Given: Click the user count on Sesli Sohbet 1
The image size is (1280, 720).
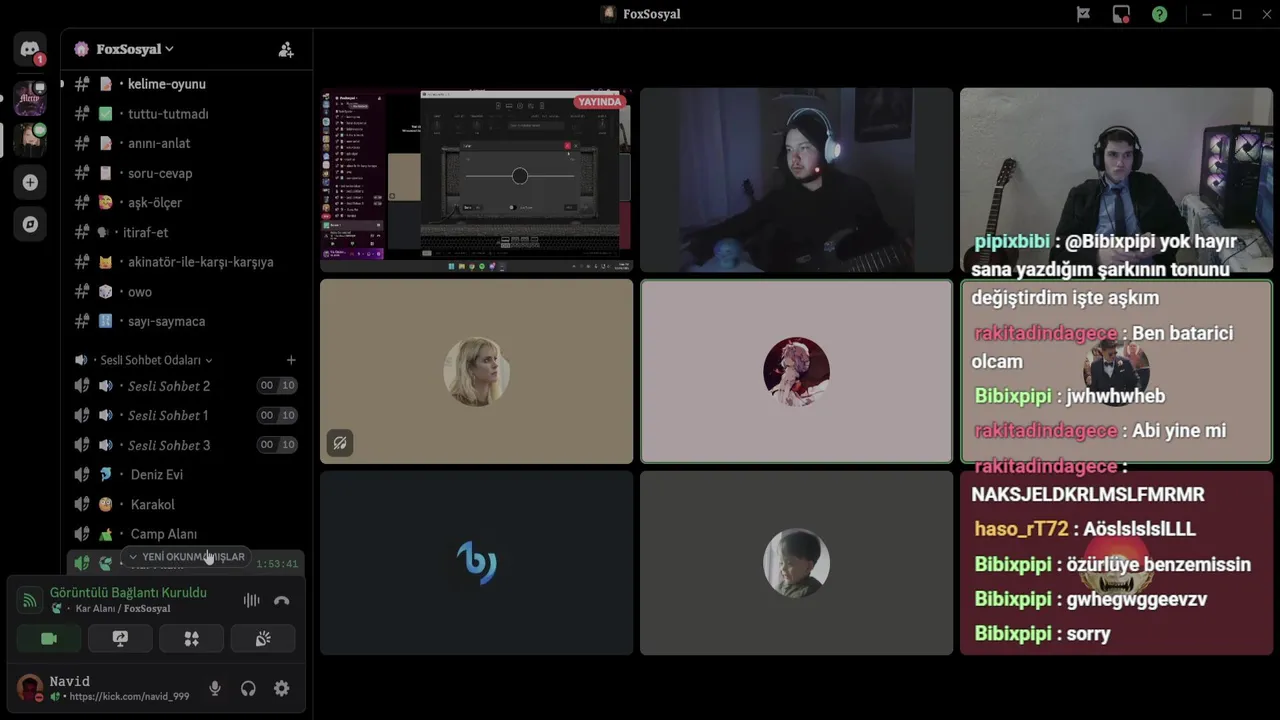Looking at the screenshot, I should pos(277,415).
